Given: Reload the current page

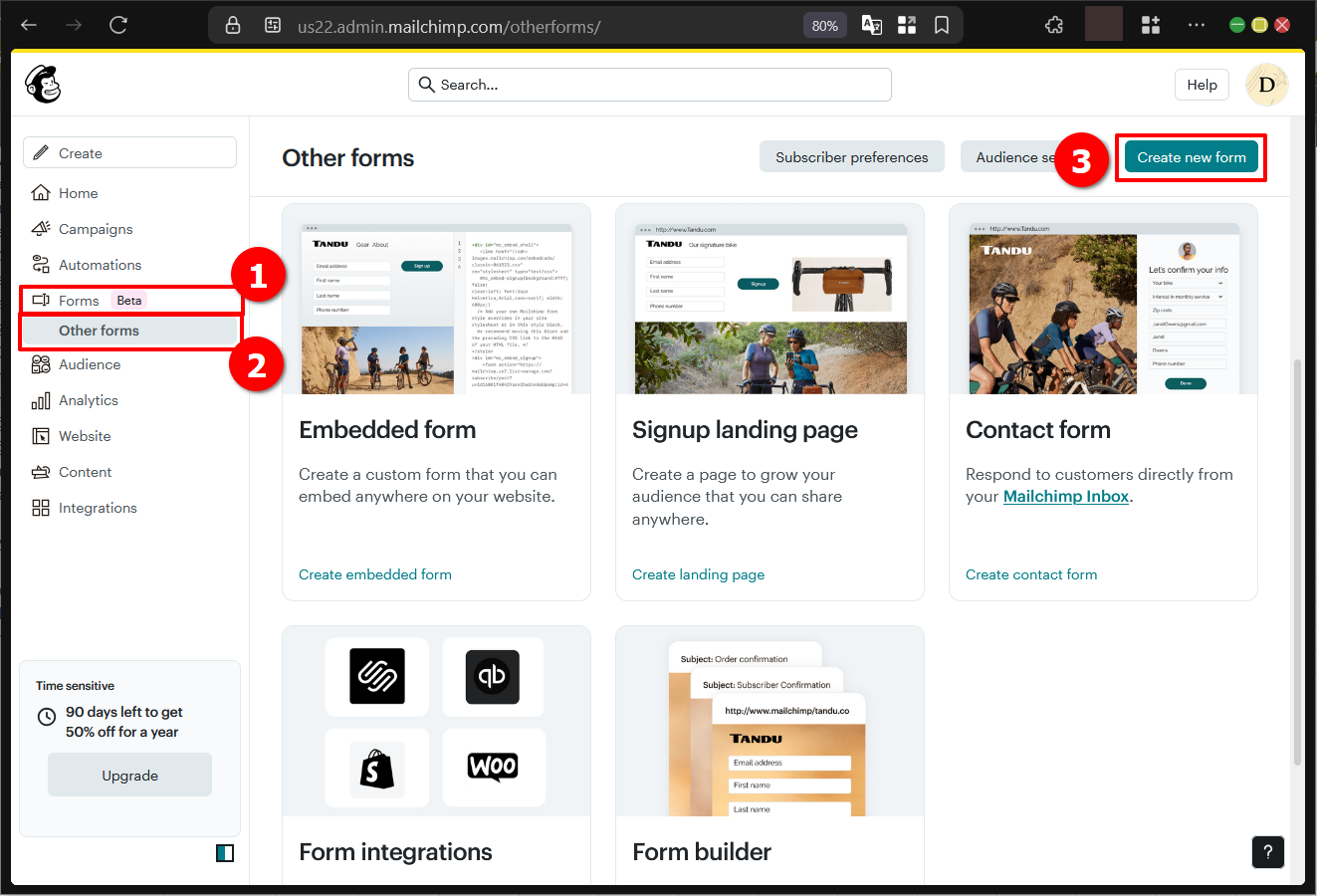Looking at the screenshot, I should [x=117, y=25].
